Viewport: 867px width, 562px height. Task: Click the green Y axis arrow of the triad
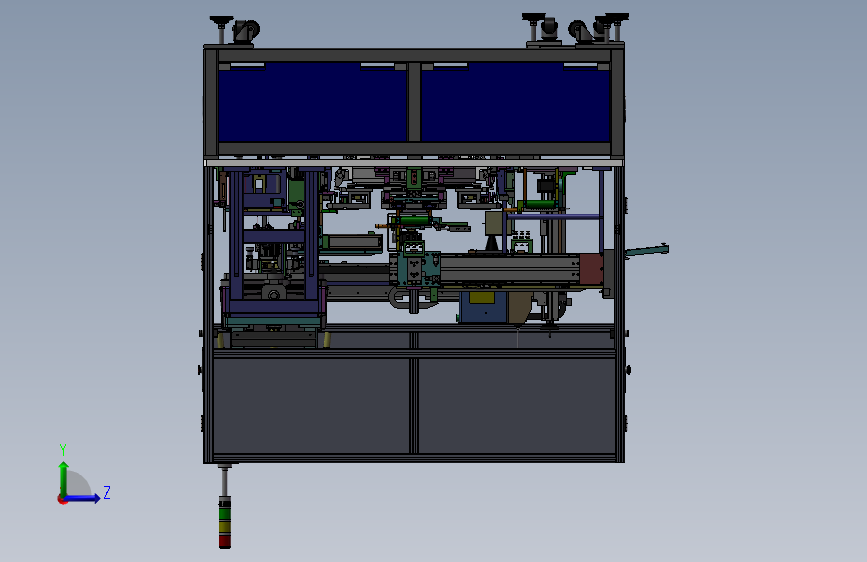(x=64, y=478)
